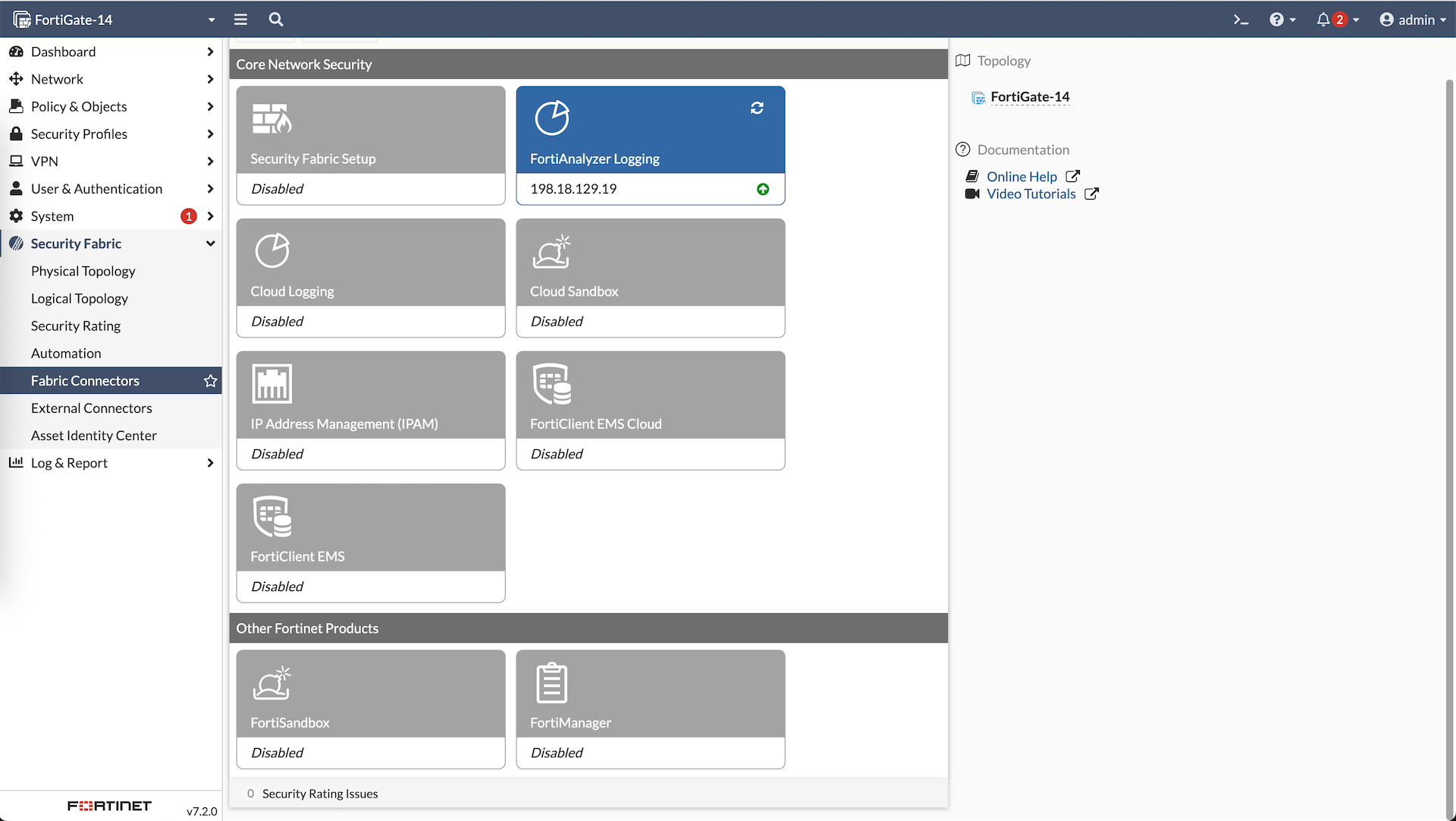Open the Online Help link
Viewport: 1456px width, 821px height.
(1021, 177)
